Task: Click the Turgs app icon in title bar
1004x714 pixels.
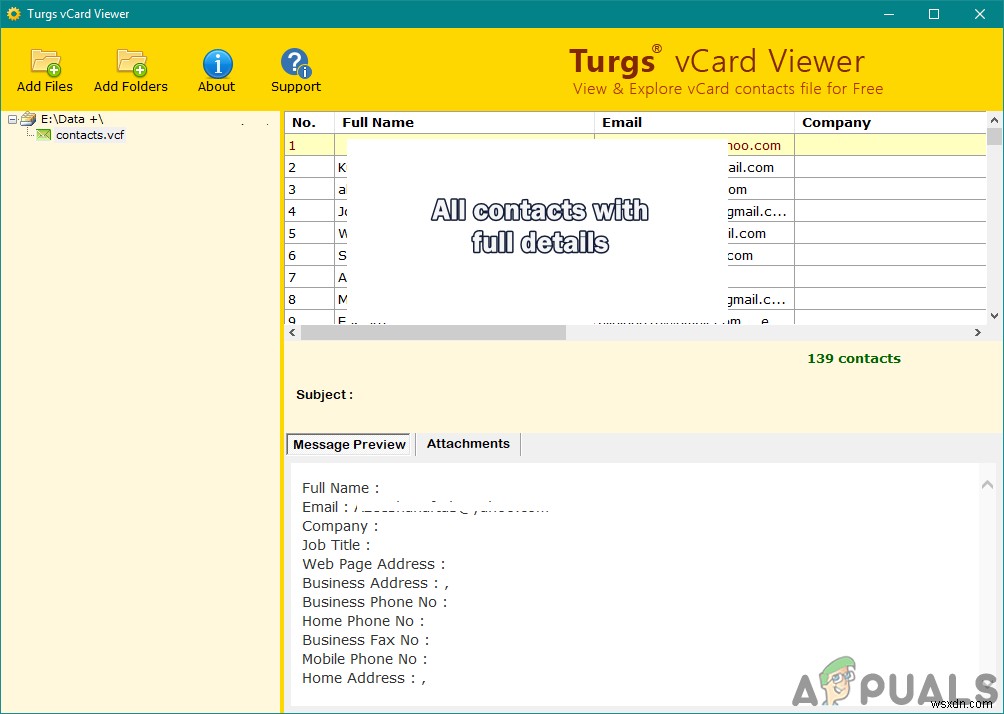Action: click(x=13, y=13)
